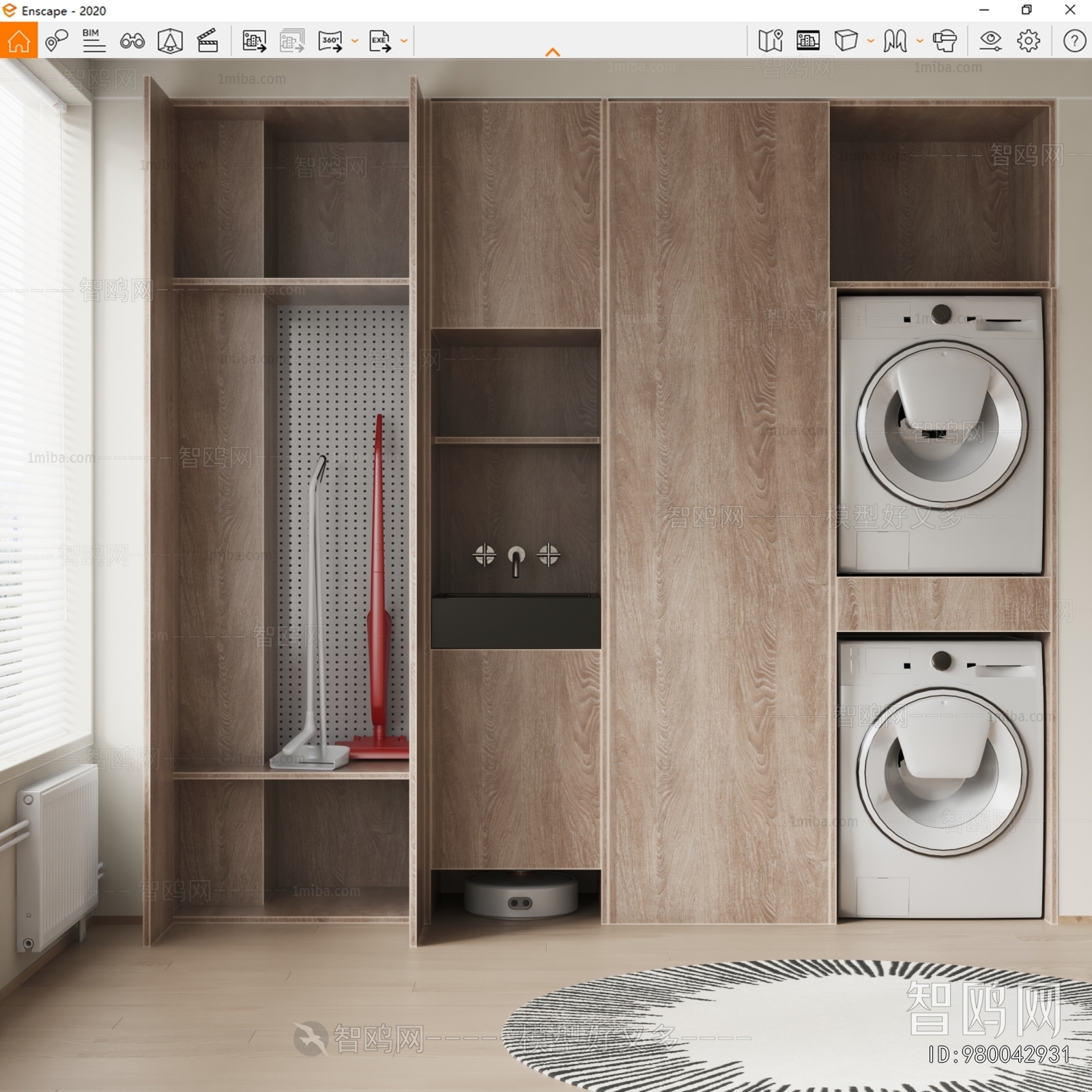Open the video editor clapperboard
Image resolution: width=1092 pixels, height=1092 pixels.
207,41
